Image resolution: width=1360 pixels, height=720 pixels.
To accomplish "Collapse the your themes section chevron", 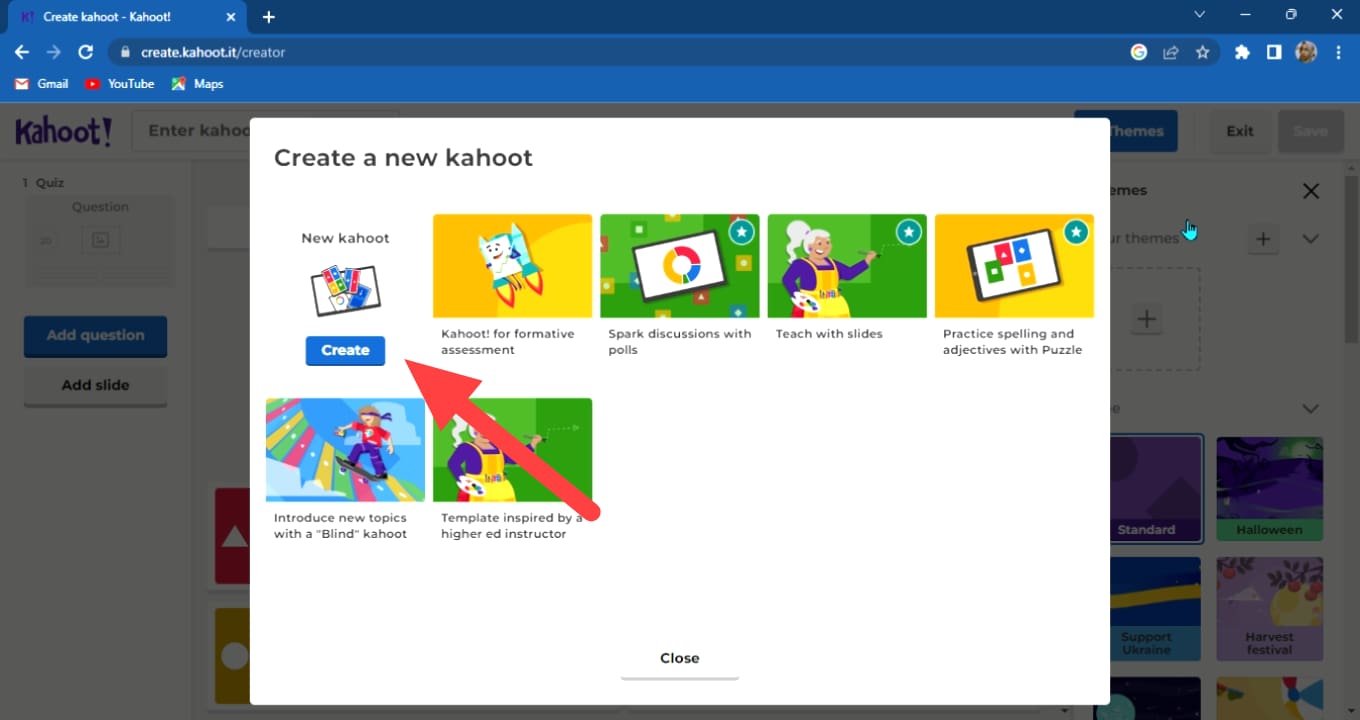I will pos(1310,239).
